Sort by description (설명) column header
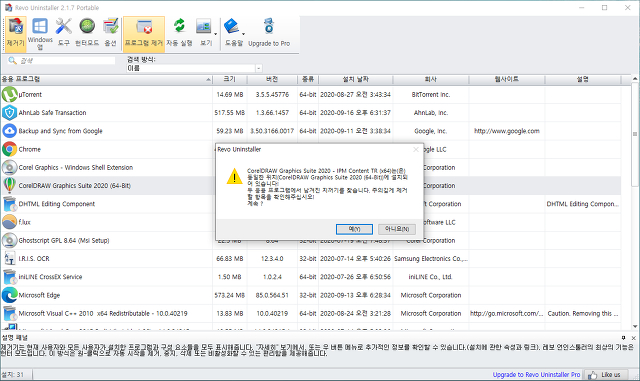This screenshot has height=381, width=640. click(x=583, y=79)
